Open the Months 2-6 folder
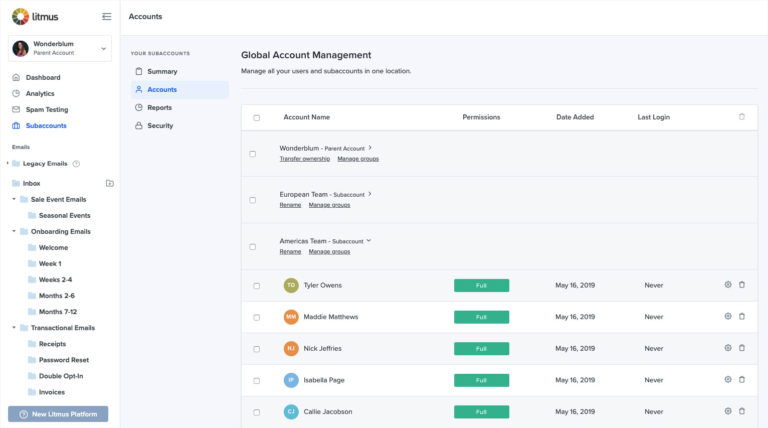Image resolution: width=768 pixels, height=428 pixels. point(56,296)
